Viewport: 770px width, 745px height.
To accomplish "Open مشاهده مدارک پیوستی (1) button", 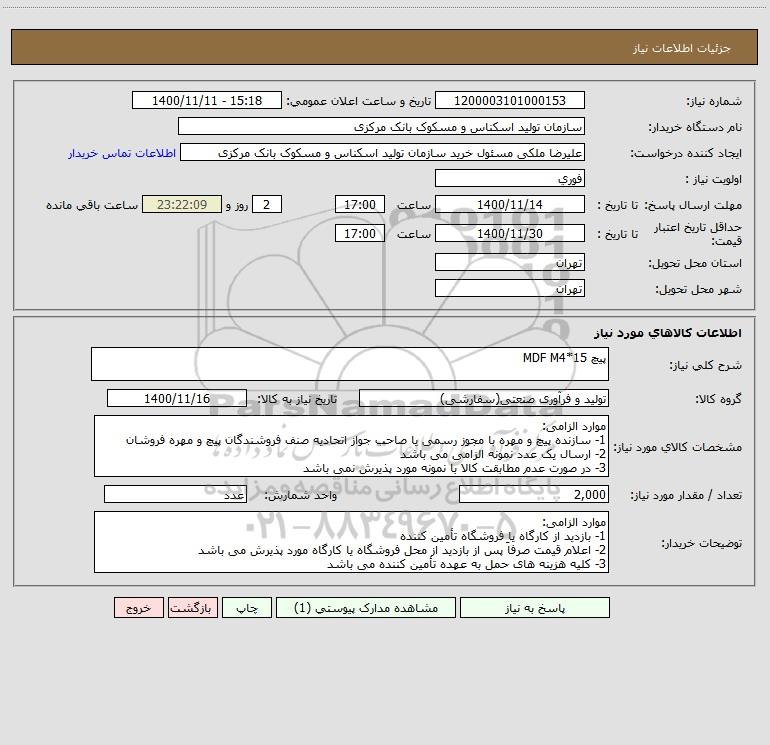I will point(366,608).
